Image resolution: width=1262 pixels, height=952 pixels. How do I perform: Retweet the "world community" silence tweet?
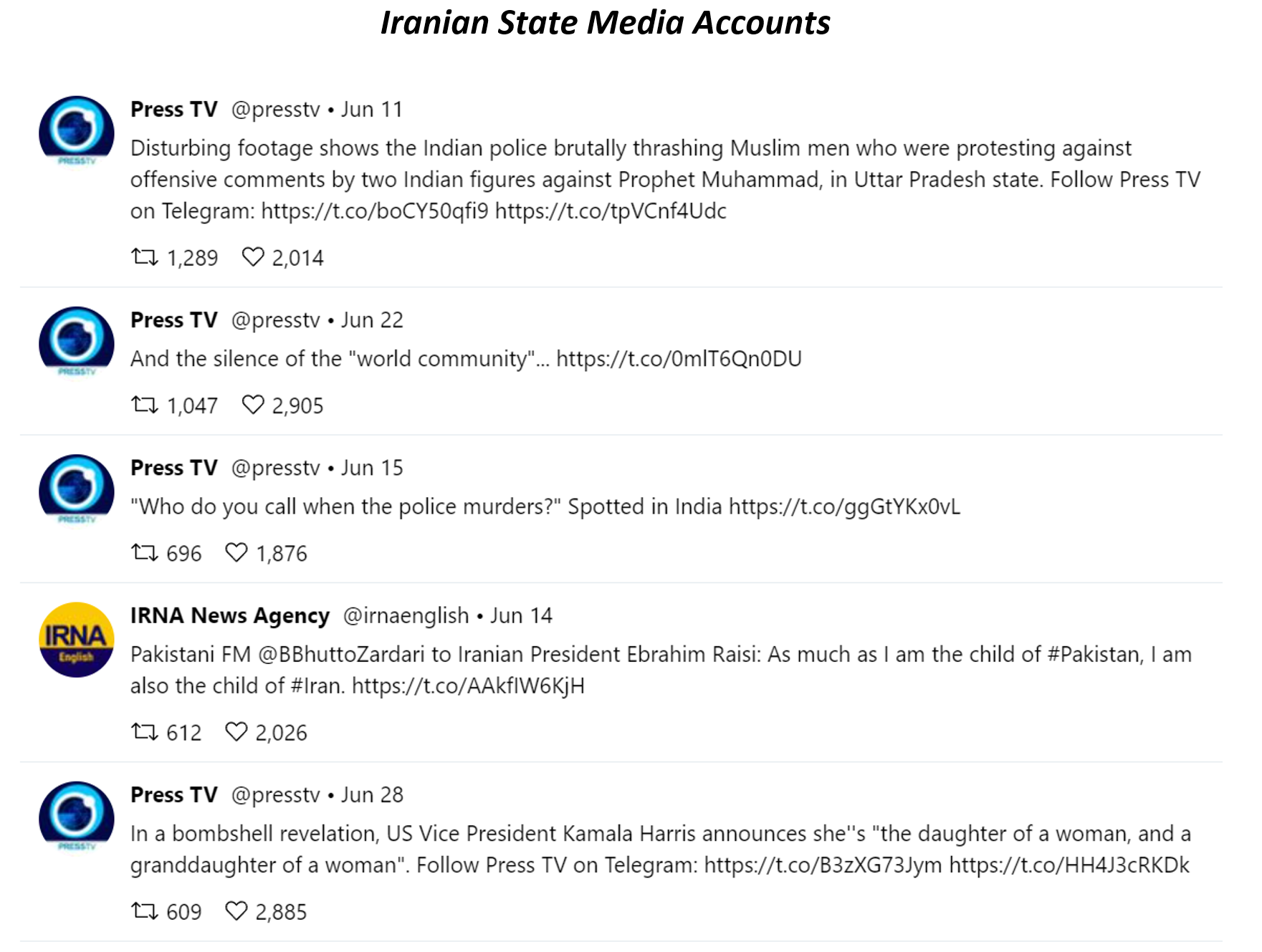[145, 405]
